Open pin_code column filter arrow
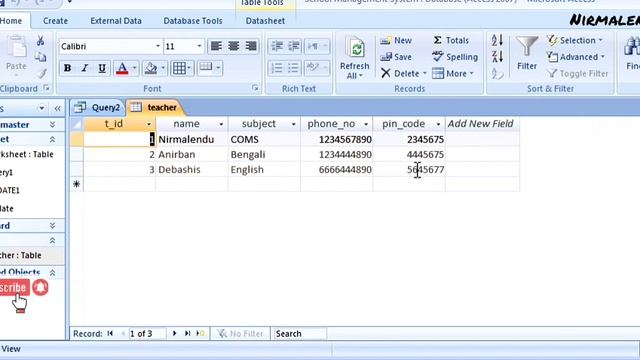The width and height of the screenshot is (640, 360). (x=438, y=124)
